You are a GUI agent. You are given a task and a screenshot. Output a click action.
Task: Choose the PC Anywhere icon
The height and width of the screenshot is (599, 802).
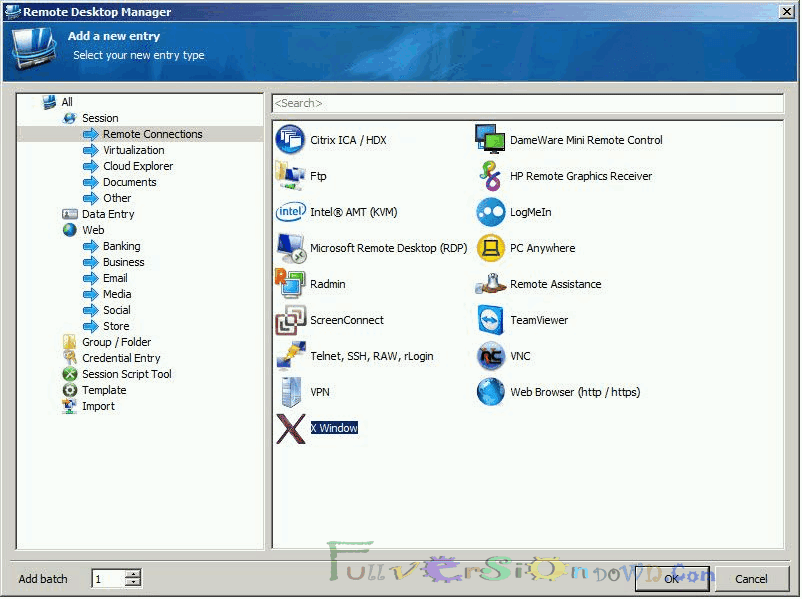click(491, 248)
